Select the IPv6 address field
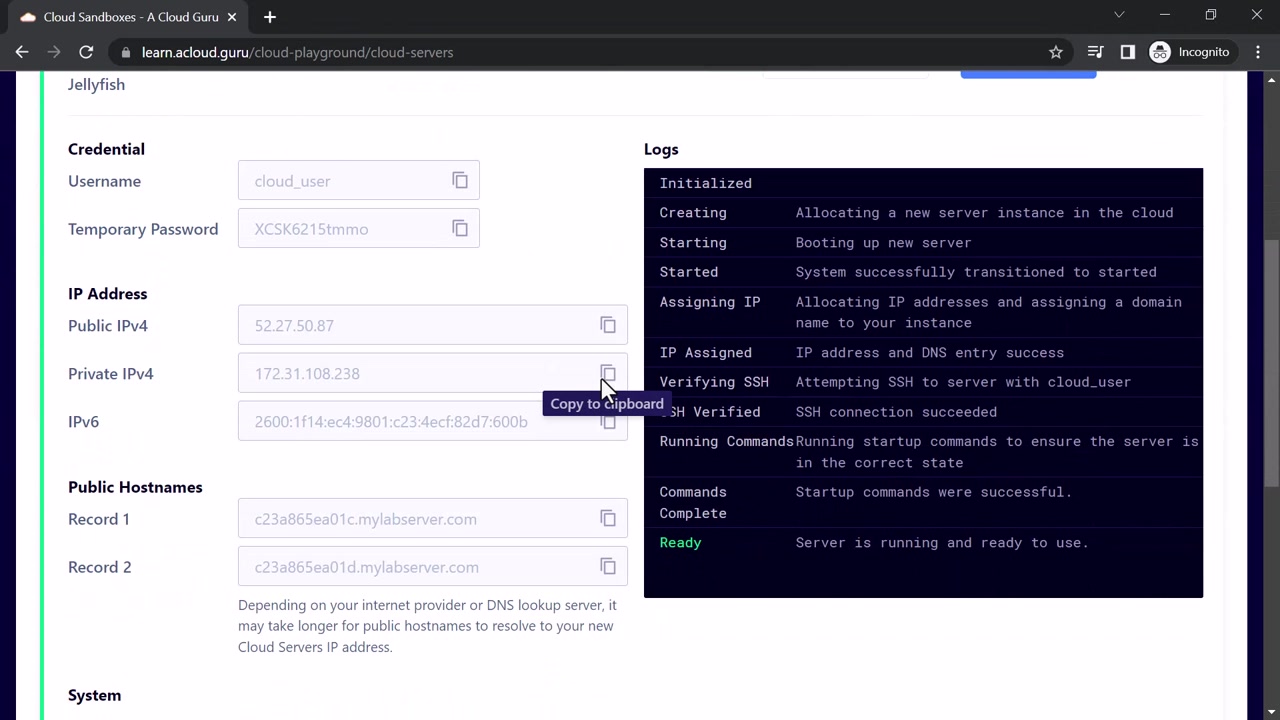The image size is (1280, 720). (433, 421)
